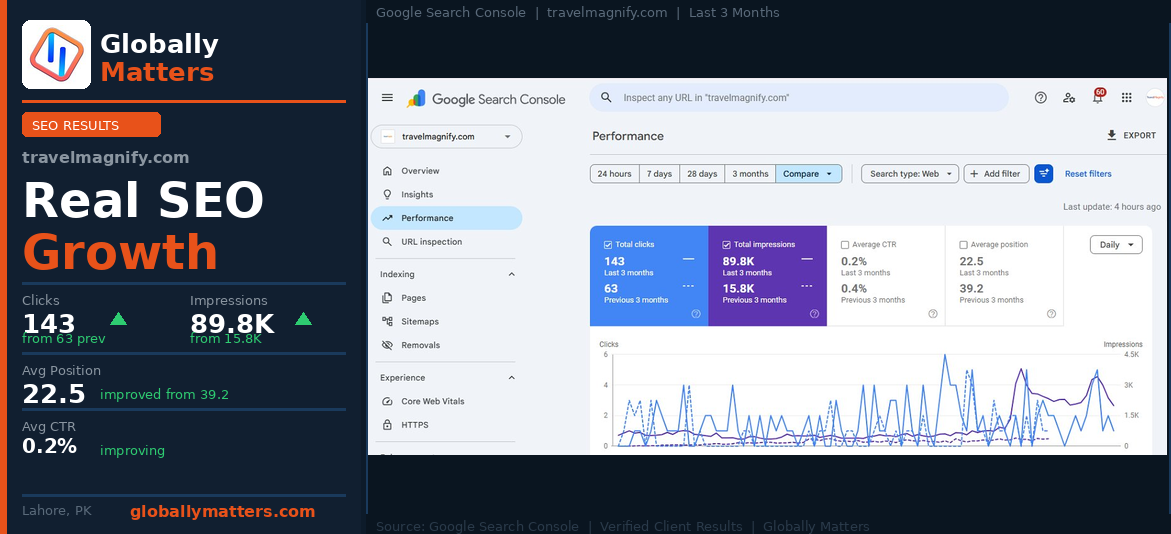Click the Performance trend arrow icon
1171x534 pixels.
coord(387,218)
